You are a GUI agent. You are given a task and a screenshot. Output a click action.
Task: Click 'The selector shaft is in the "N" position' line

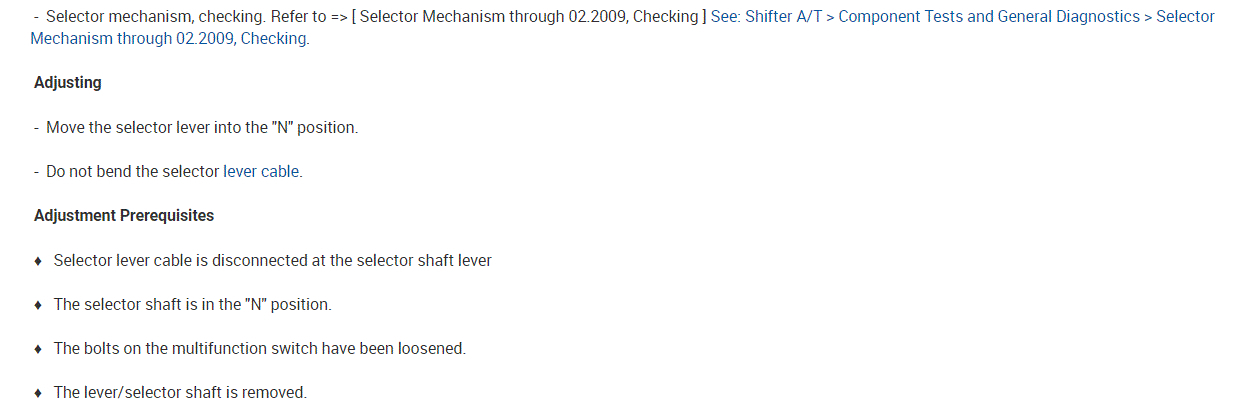pyautogui.click(x=192, y=304)
